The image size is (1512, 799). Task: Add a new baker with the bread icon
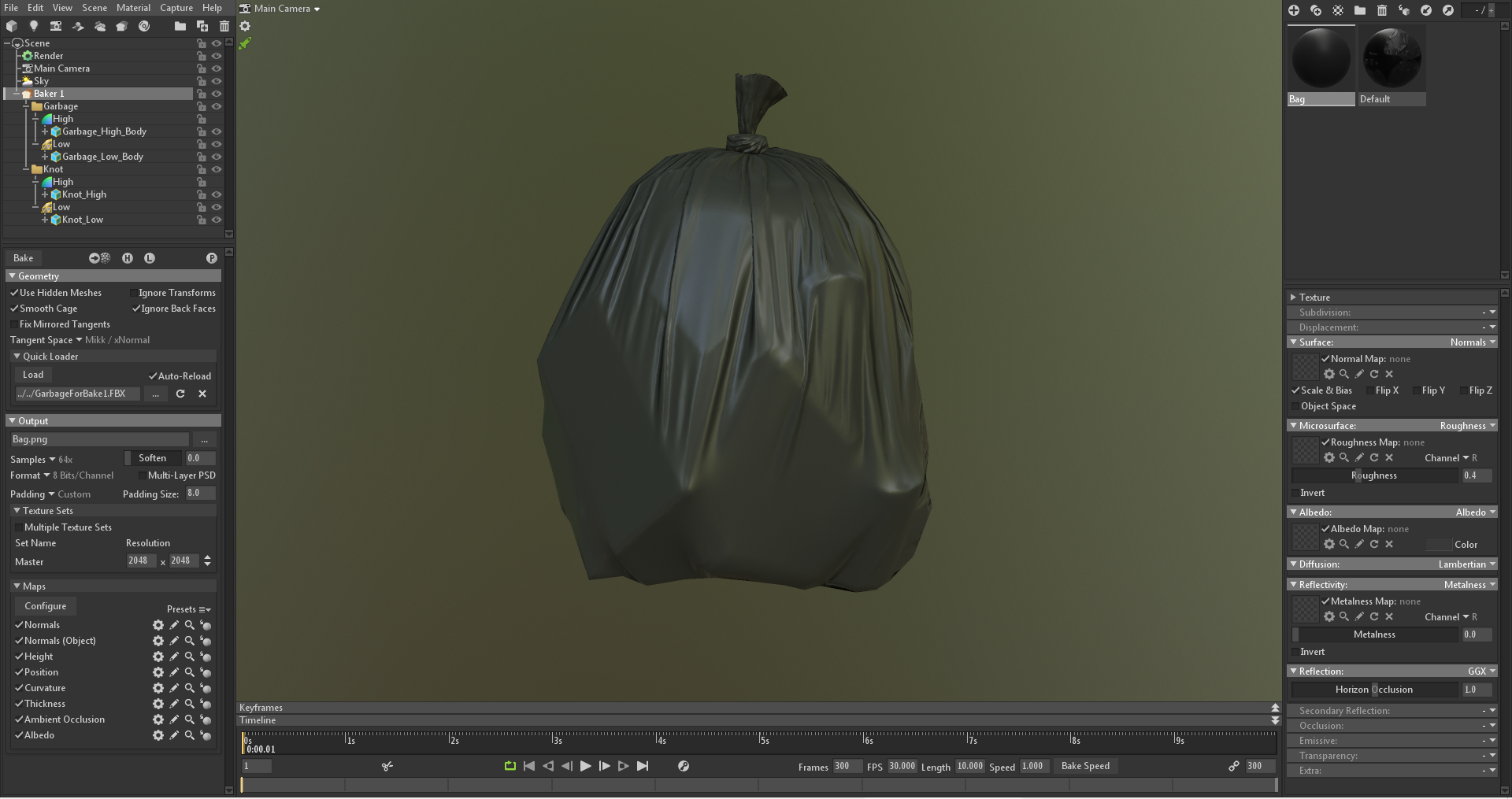coord(122,26)
